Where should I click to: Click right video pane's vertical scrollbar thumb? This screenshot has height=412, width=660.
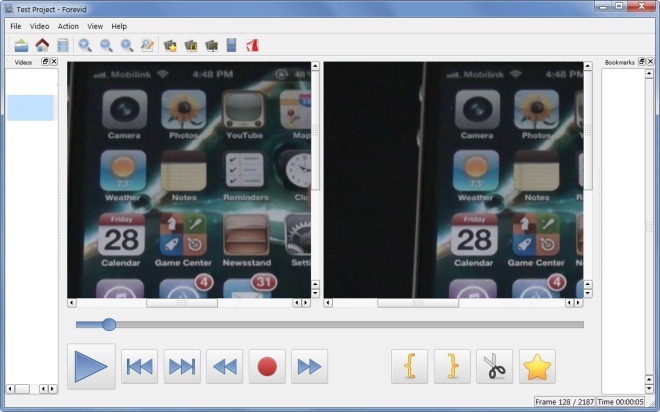coord(588,130)
